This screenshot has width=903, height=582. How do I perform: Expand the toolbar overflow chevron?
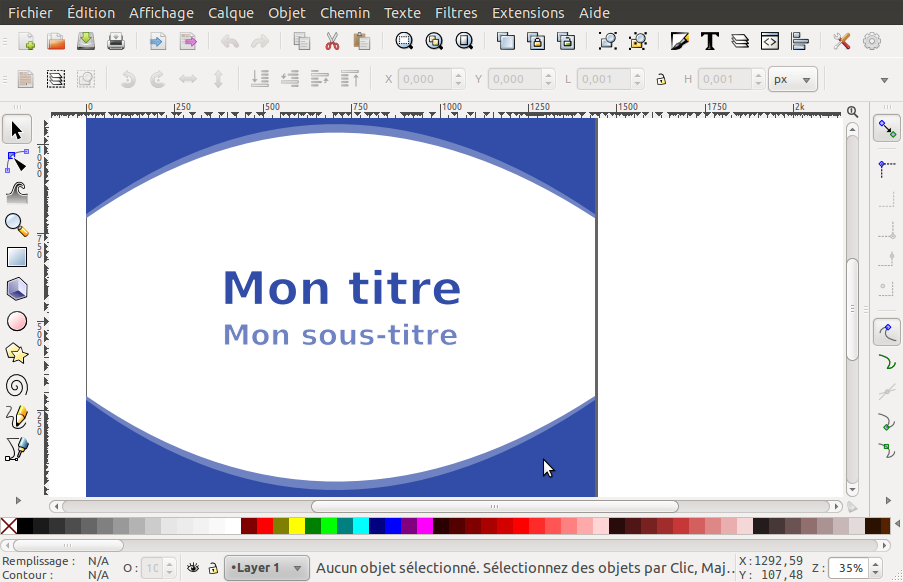[884, 79]
